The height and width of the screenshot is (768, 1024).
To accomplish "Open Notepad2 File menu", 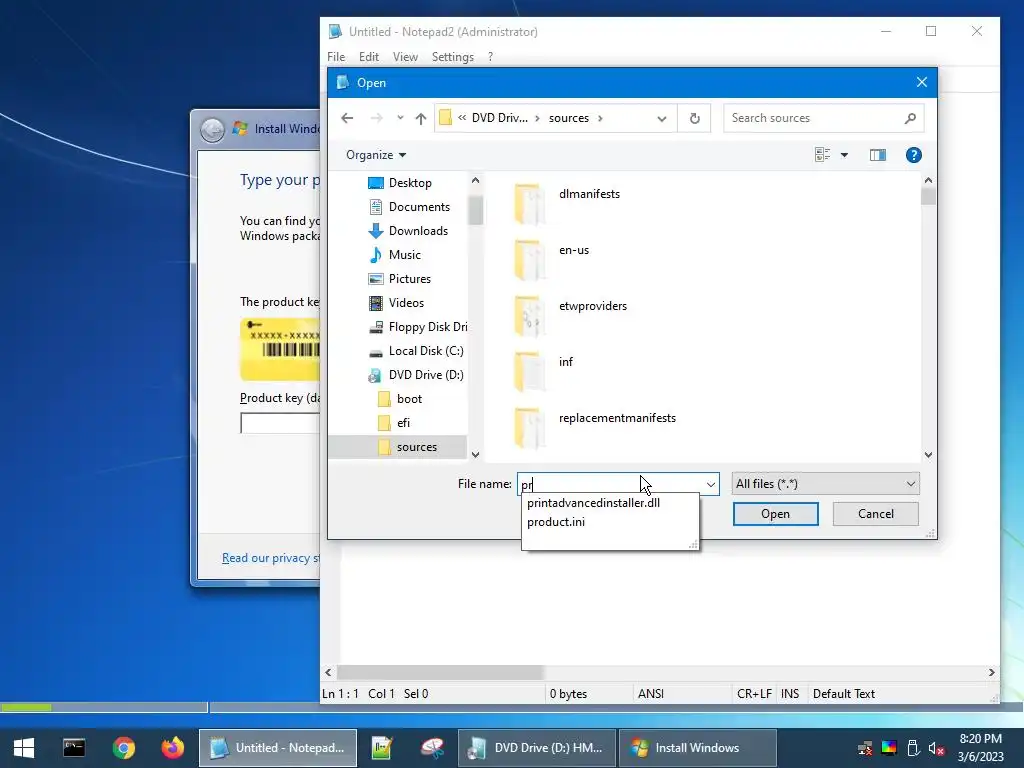I will coord(336,57).
